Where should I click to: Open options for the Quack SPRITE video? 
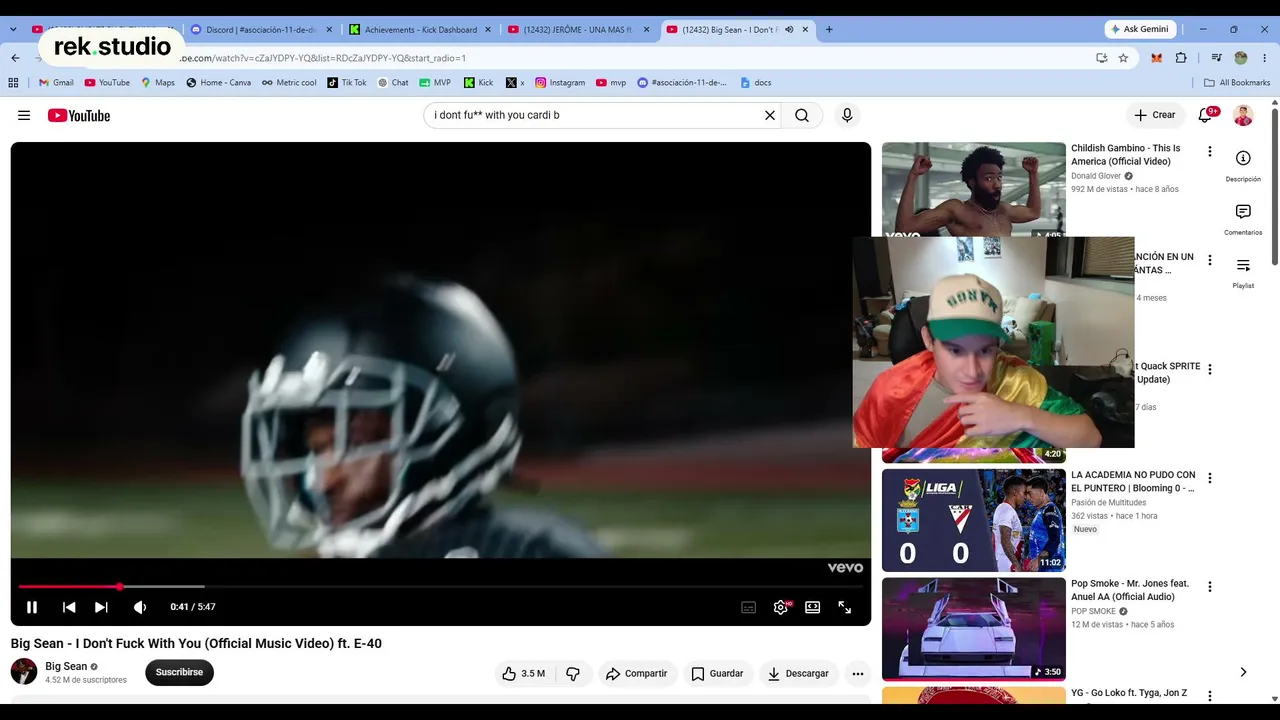[1210, 369]
